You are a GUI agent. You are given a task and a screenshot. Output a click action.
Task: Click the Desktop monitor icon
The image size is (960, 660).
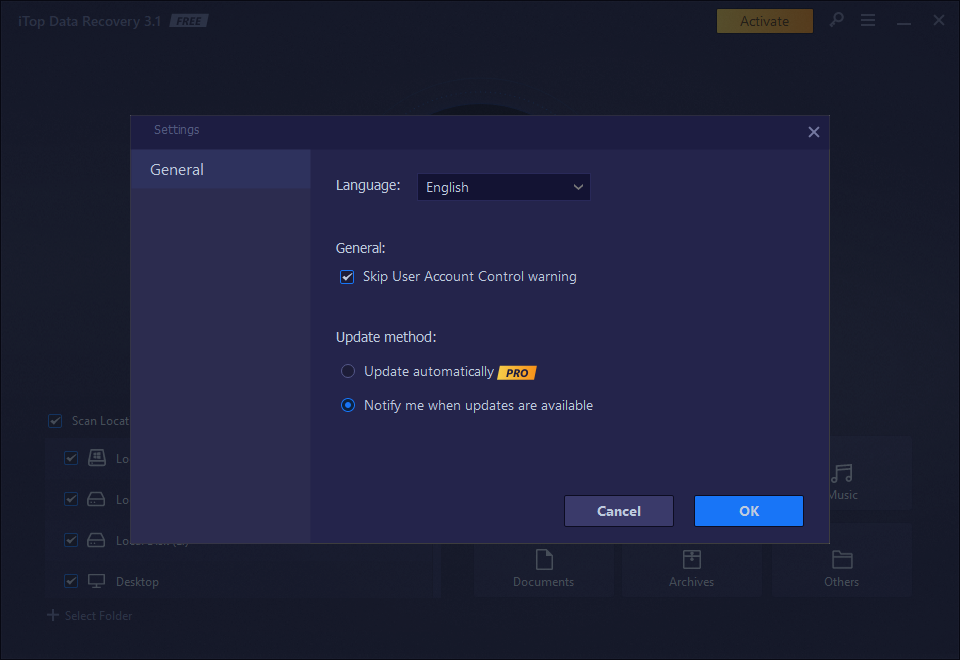96,581
